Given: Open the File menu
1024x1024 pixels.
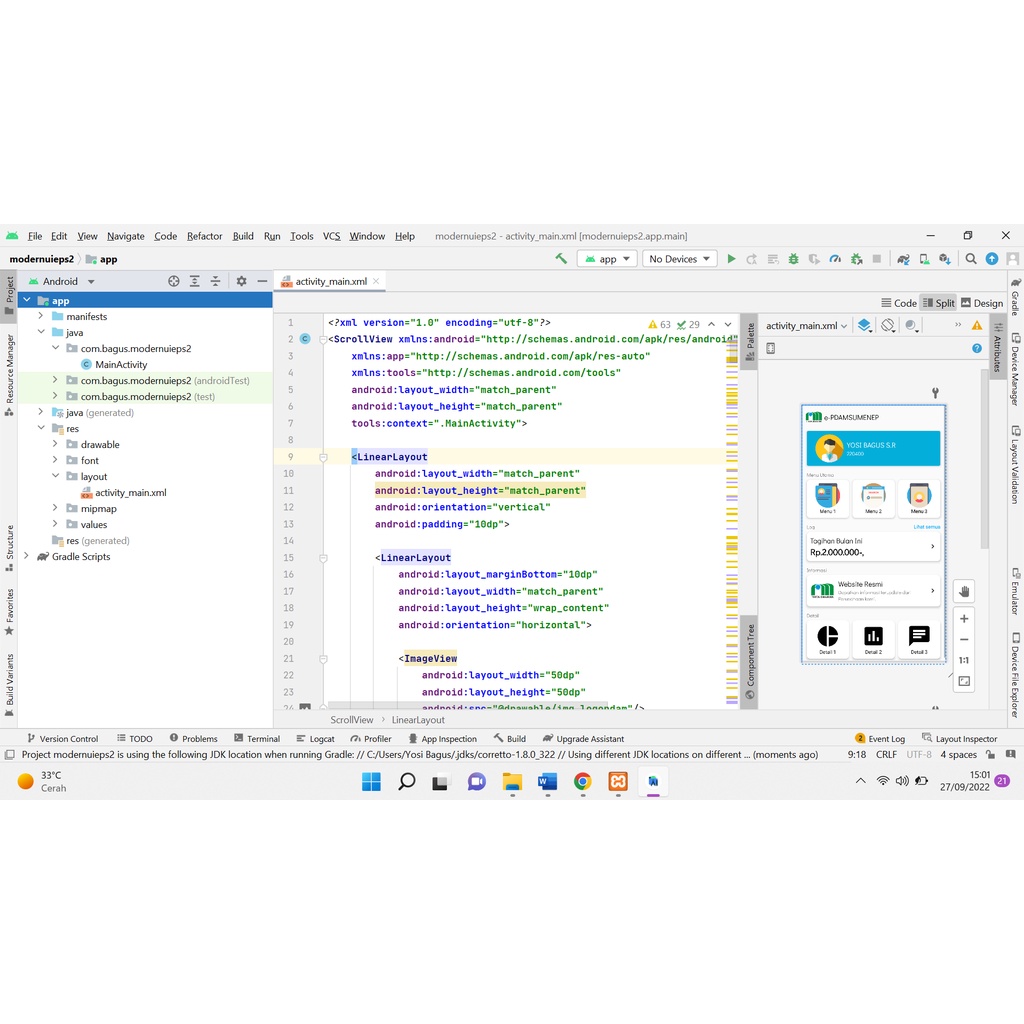Looking at the screenshot, I should 35,236.
